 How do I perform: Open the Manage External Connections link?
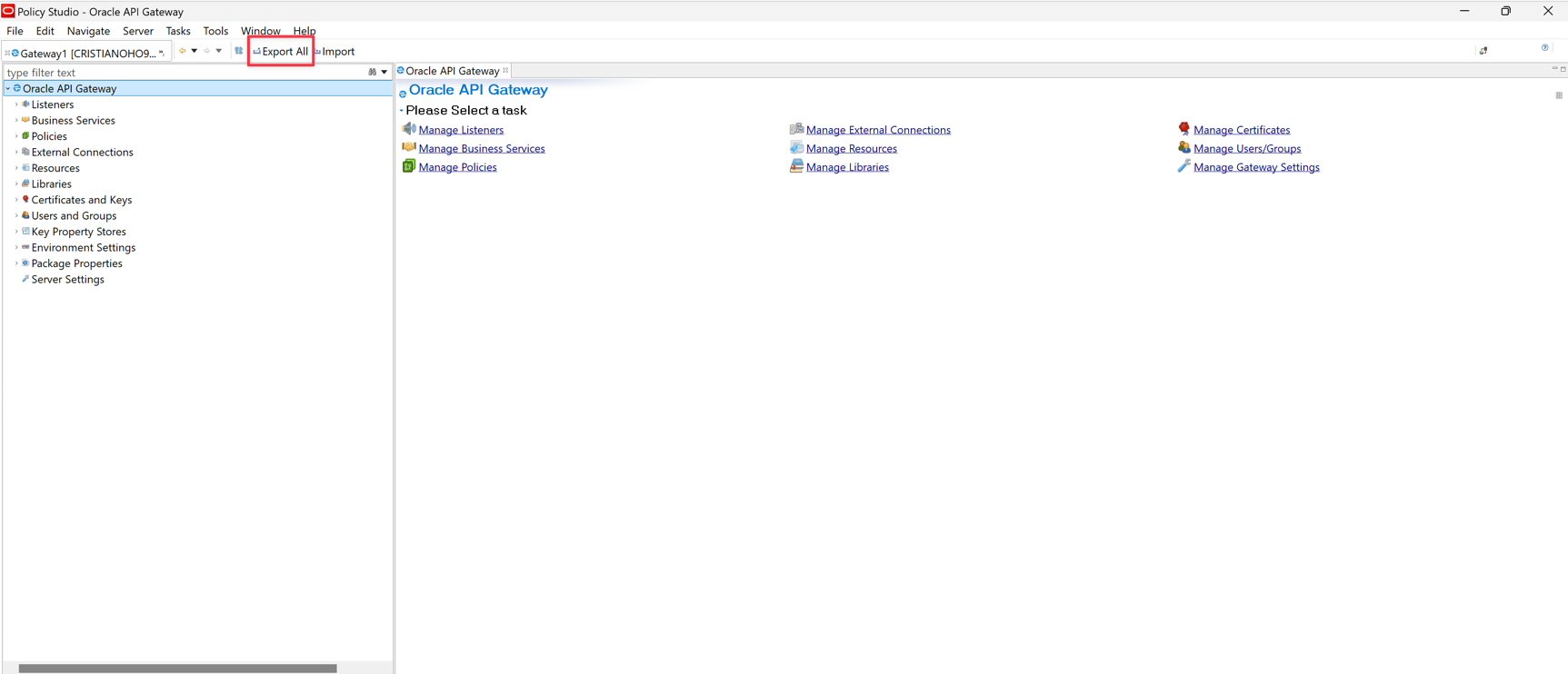pos(877,130)
